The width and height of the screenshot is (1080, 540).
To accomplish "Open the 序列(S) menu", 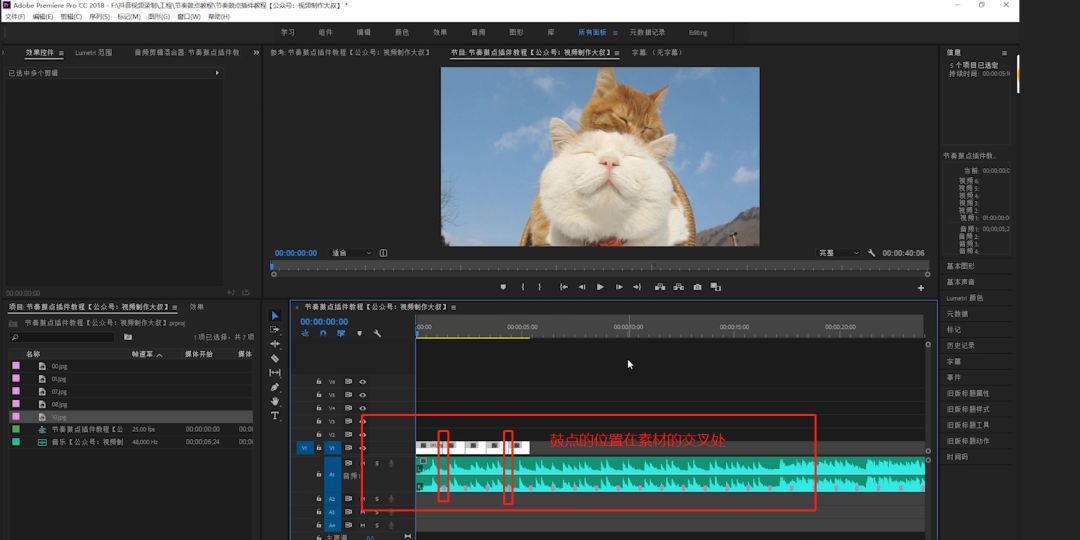I will (100, 16).
